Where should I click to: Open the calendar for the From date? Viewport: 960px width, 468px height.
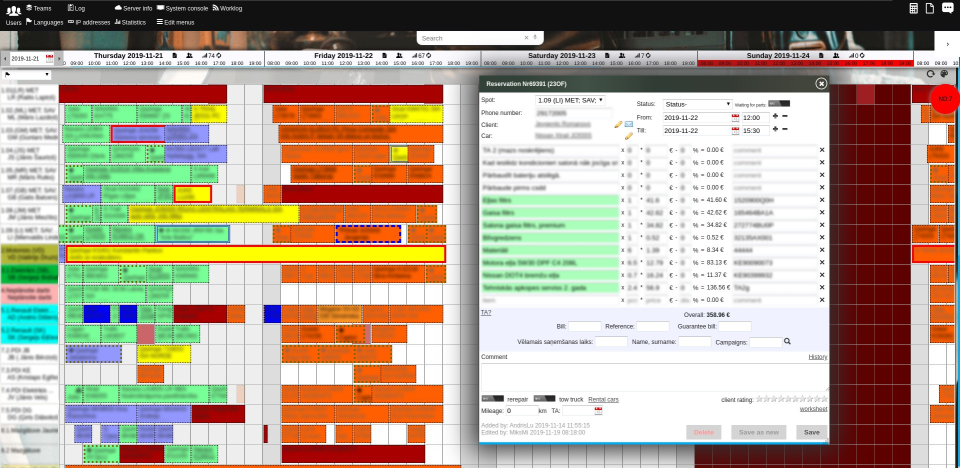[x=735, y=117]
